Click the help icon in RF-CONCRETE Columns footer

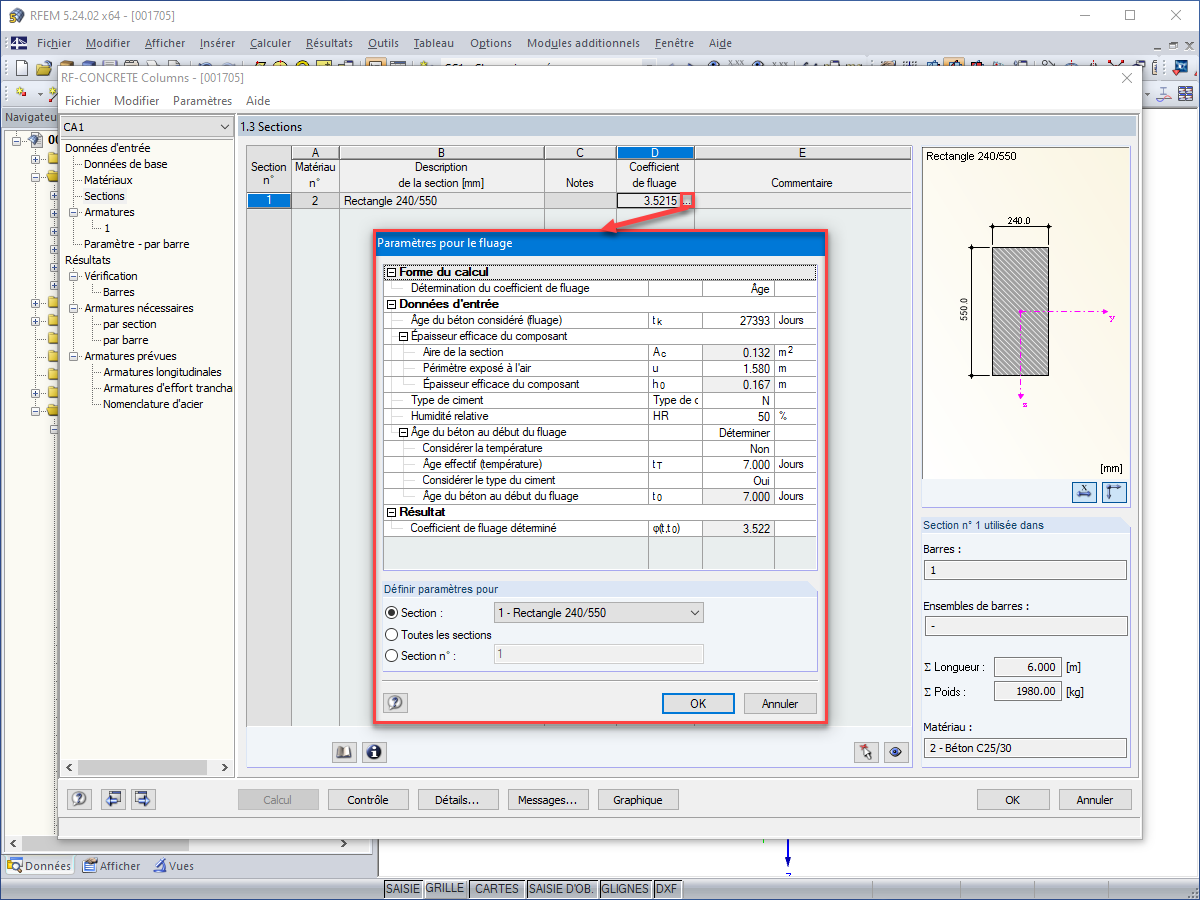click(80, 799)
